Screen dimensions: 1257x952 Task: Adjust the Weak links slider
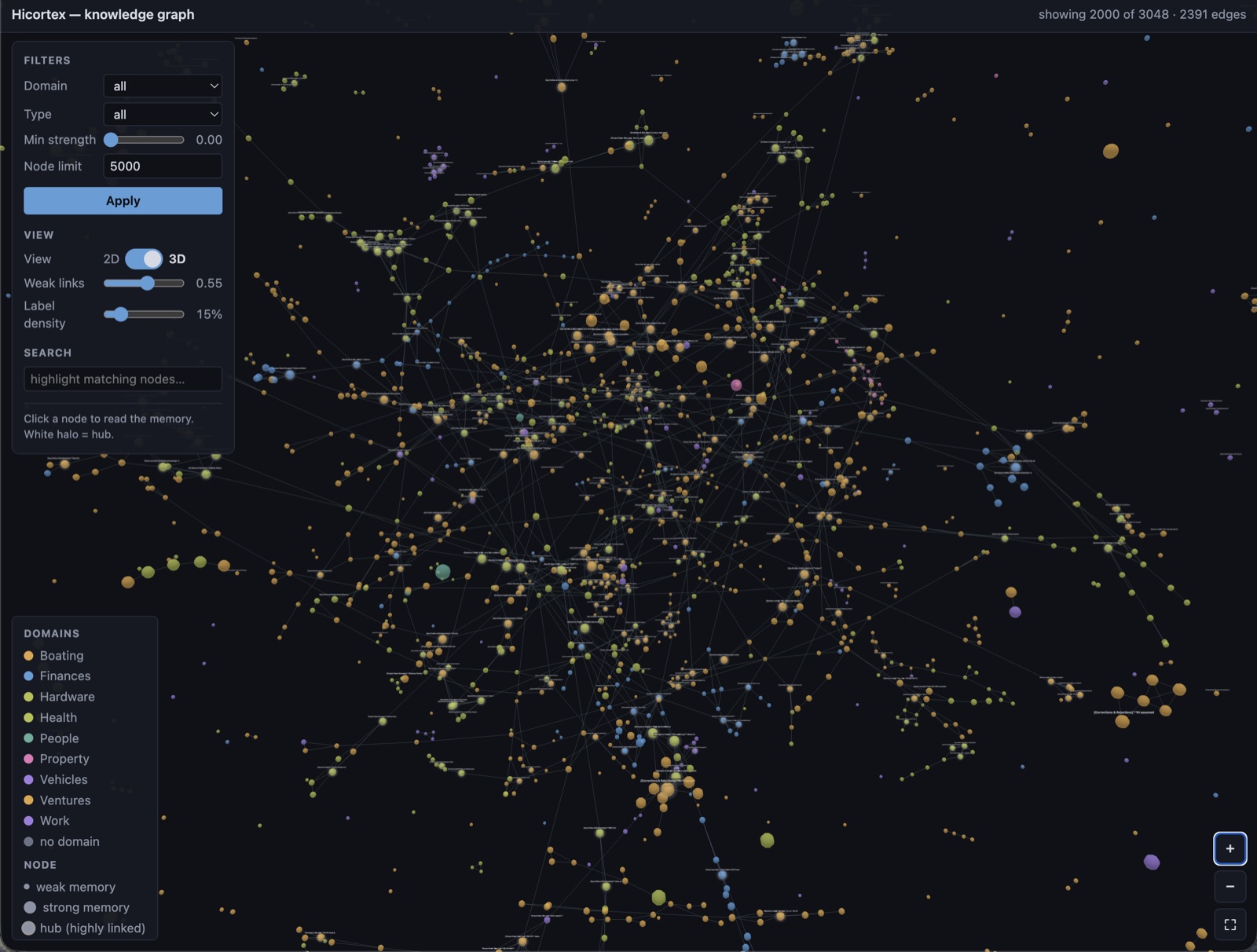(x=144, y=283)
